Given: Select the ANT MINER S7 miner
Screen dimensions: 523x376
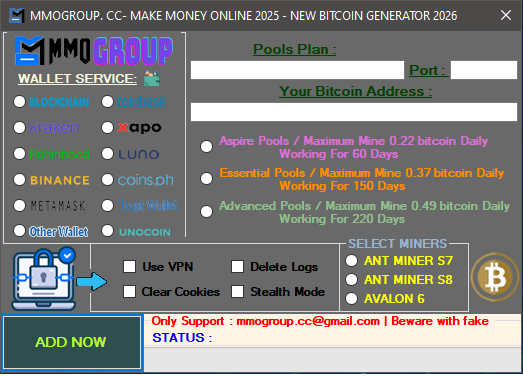Looking at the screenshot, I should point(352,261).
